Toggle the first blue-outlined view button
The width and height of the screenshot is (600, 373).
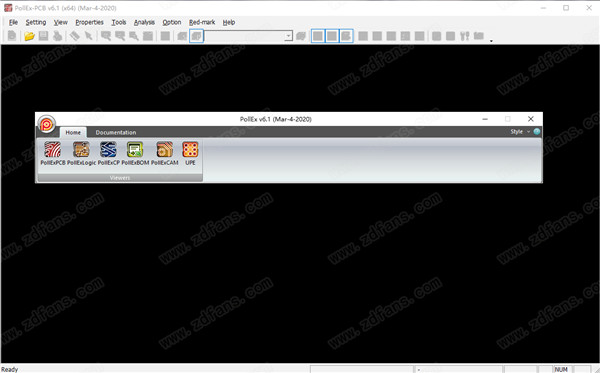(318, 36)
